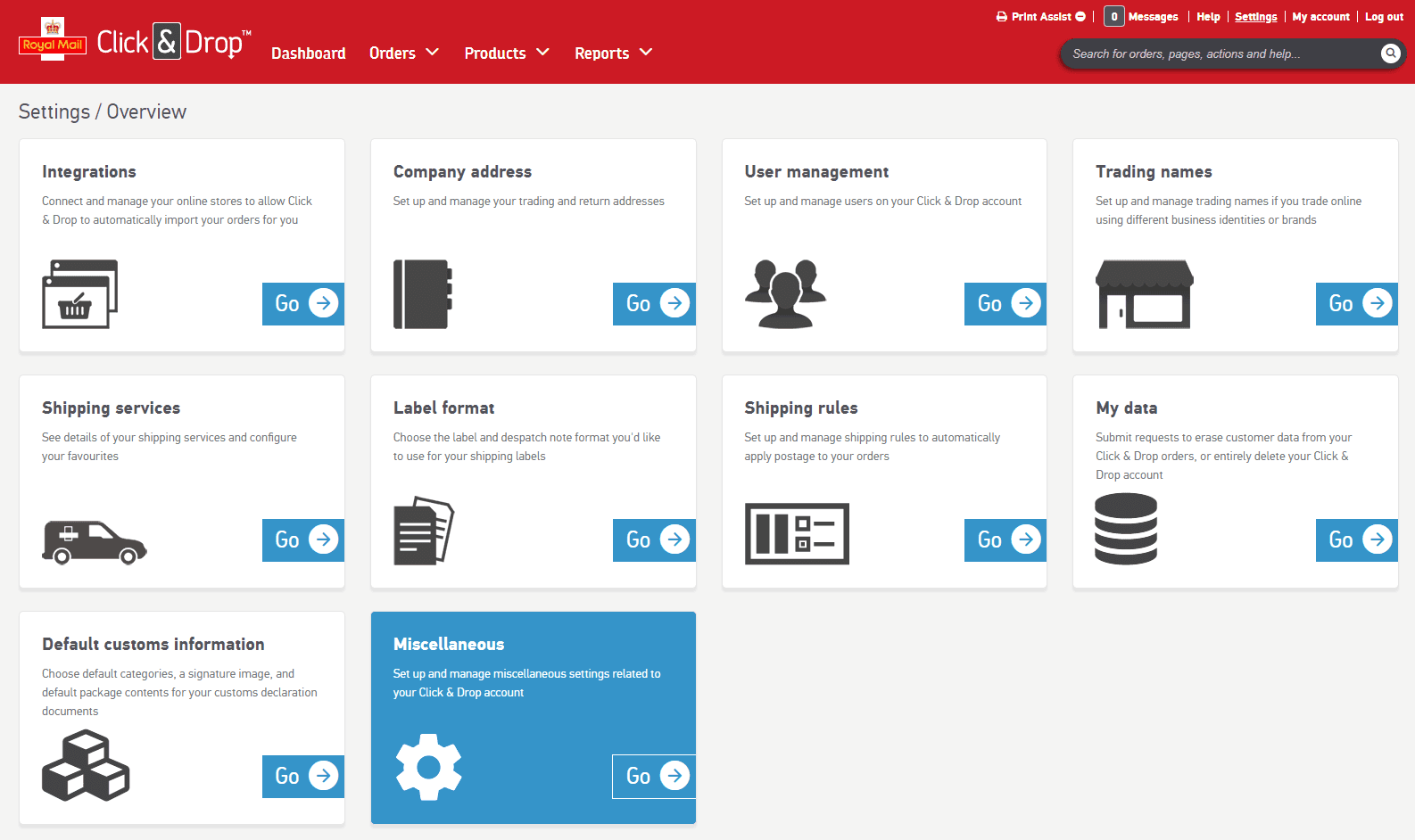Click the search magnifier icon

[1390, 54]
